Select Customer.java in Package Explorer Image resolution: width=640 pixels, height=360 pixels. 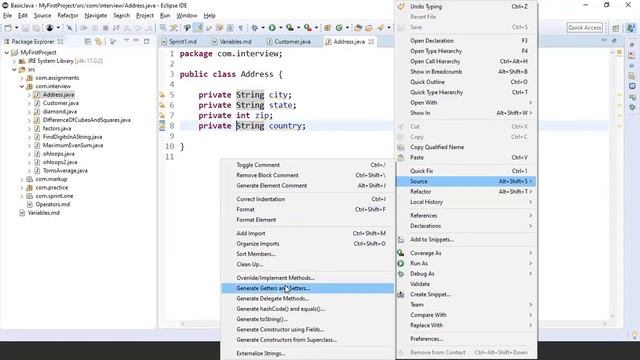click(60, 103)
